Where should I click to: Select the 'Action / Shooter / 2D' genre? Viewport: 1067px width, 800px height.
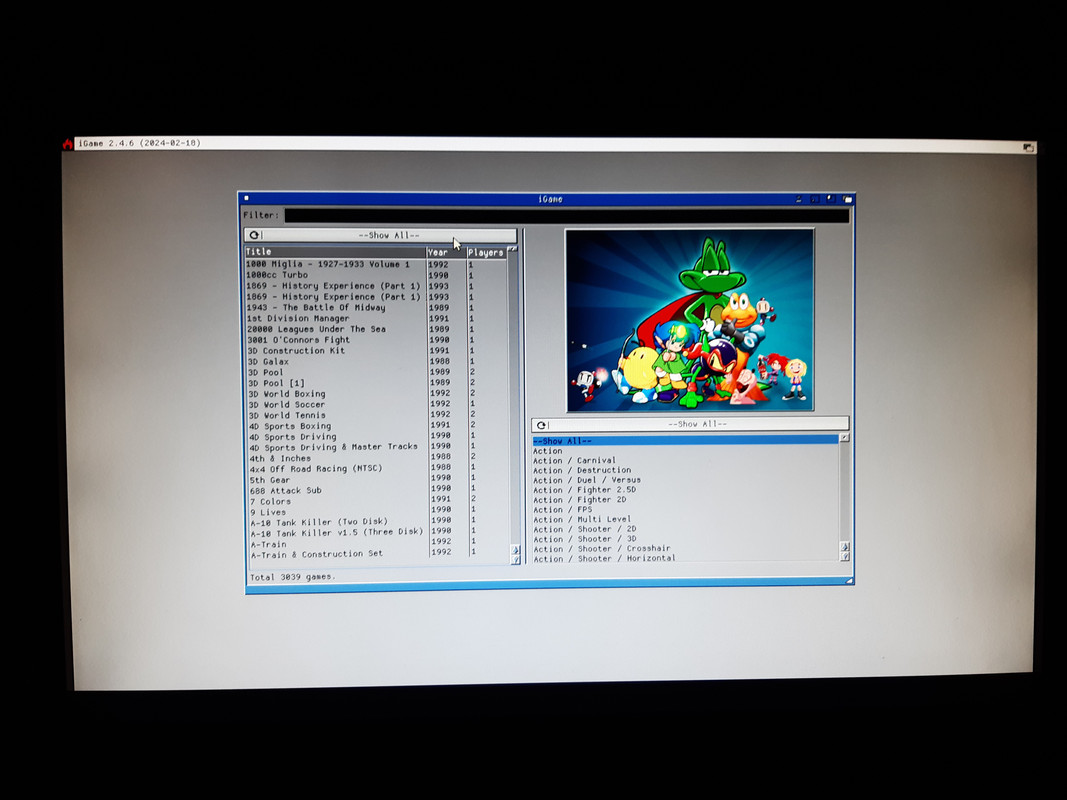[x=585, y=529]
